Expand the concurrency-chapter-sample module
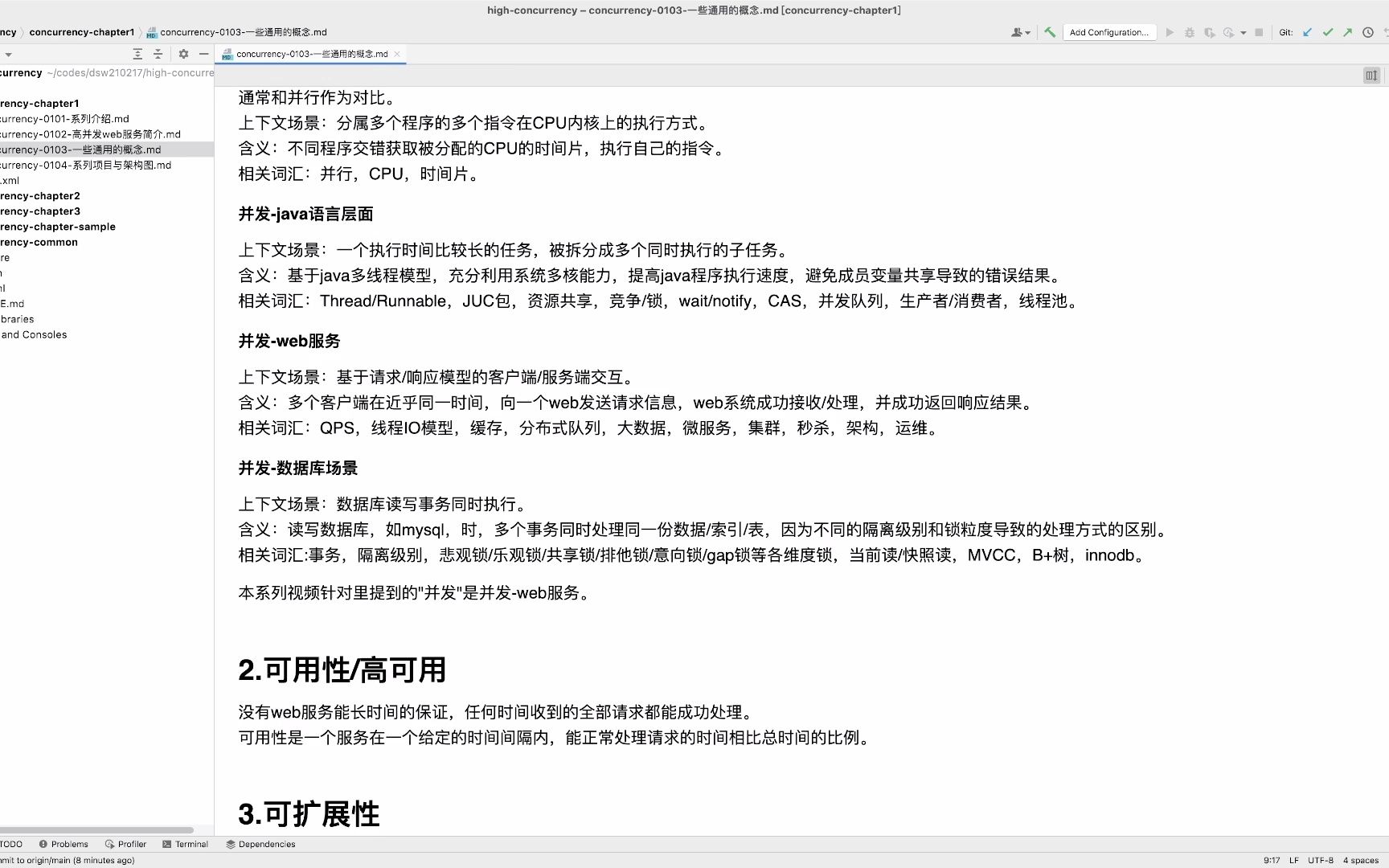 [x=58, y=227]
